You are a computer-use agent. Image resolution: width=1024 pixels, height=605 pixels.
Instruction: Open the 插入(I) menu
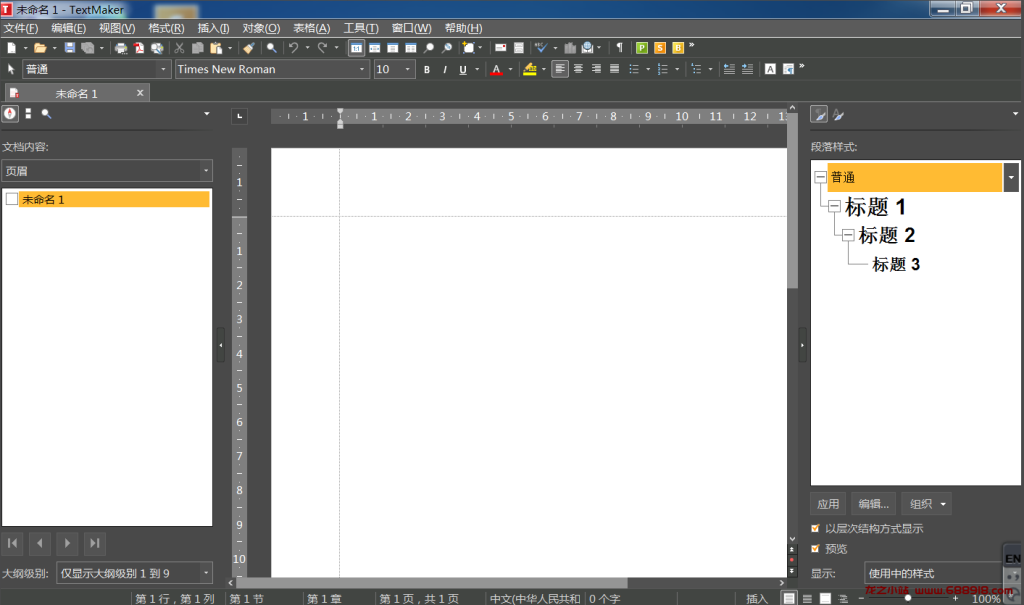pos(213,28)
